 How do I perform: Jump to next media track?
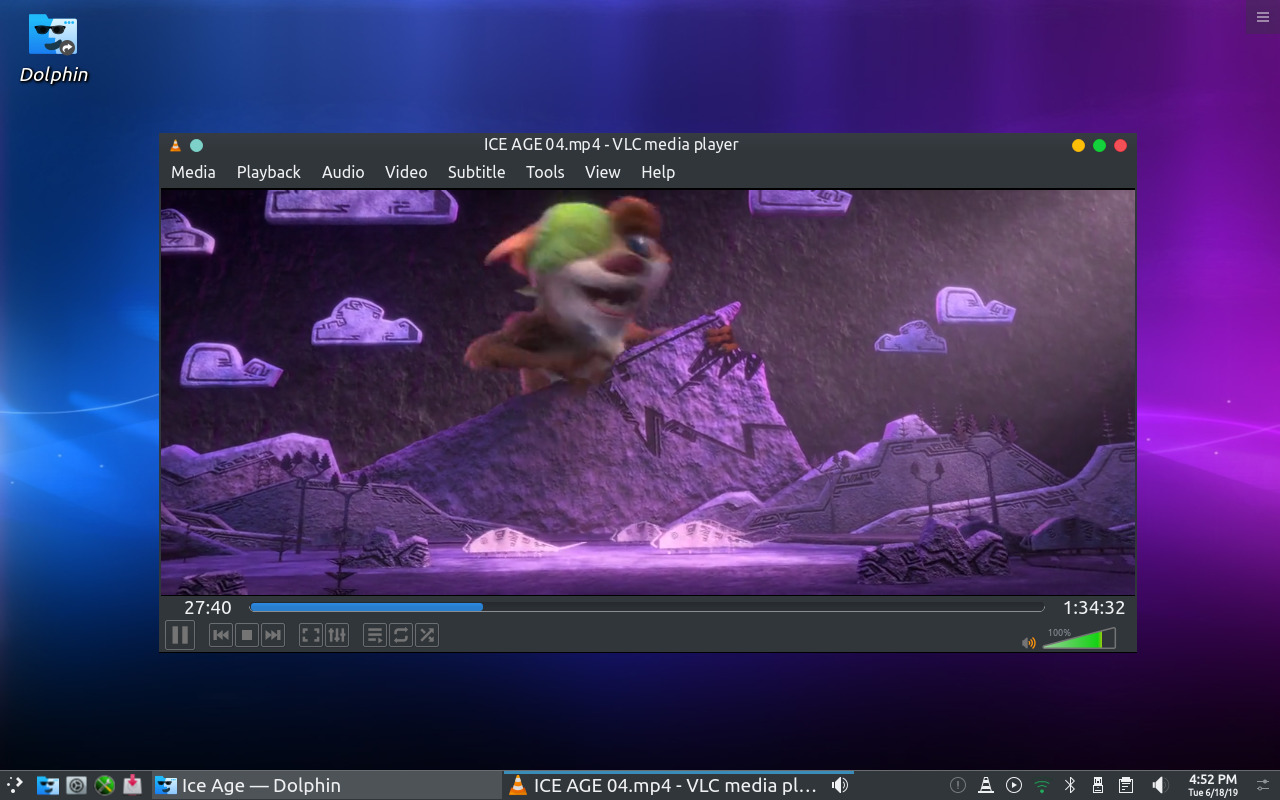click(x=273, y=635)
